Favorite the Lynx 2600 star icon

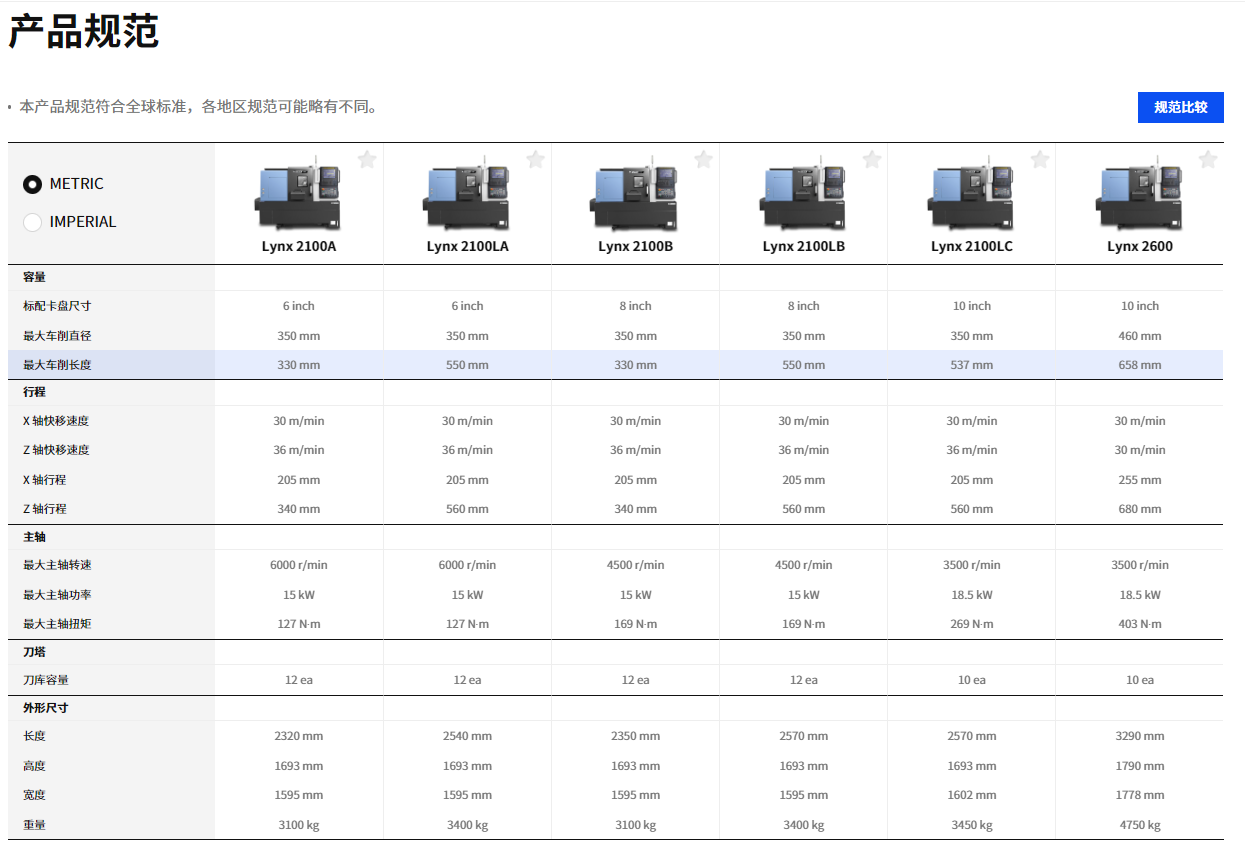click(x=1208, y=159)
